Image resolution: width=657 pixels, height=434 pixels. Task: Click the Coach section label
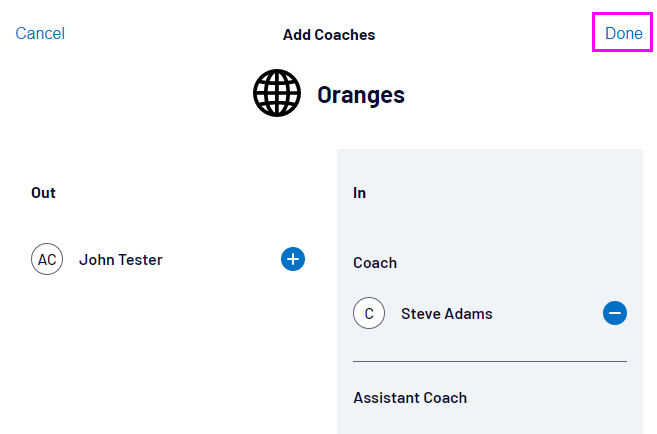[375, 263]
